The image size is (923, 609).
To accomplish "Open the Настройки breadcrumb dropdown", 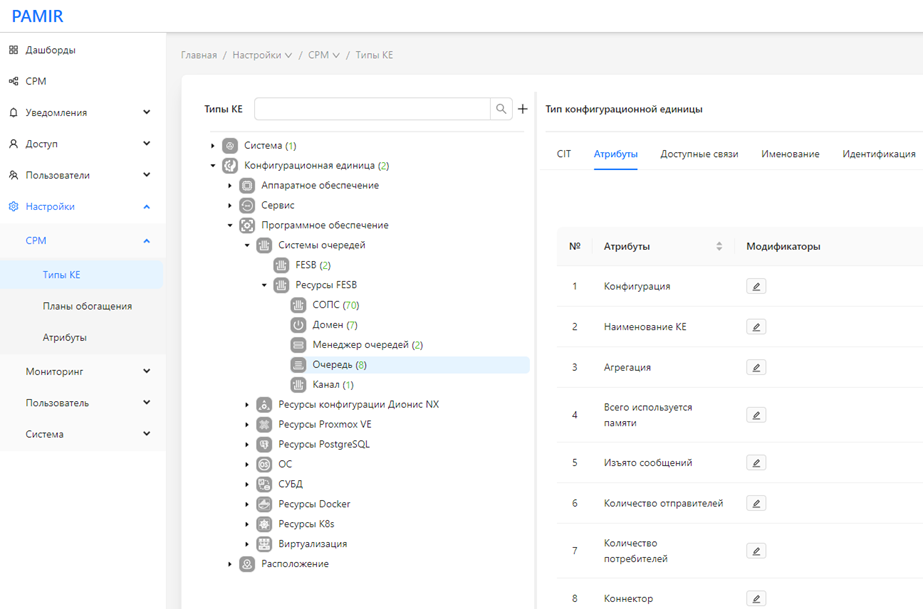I will [x=262, y=55].
